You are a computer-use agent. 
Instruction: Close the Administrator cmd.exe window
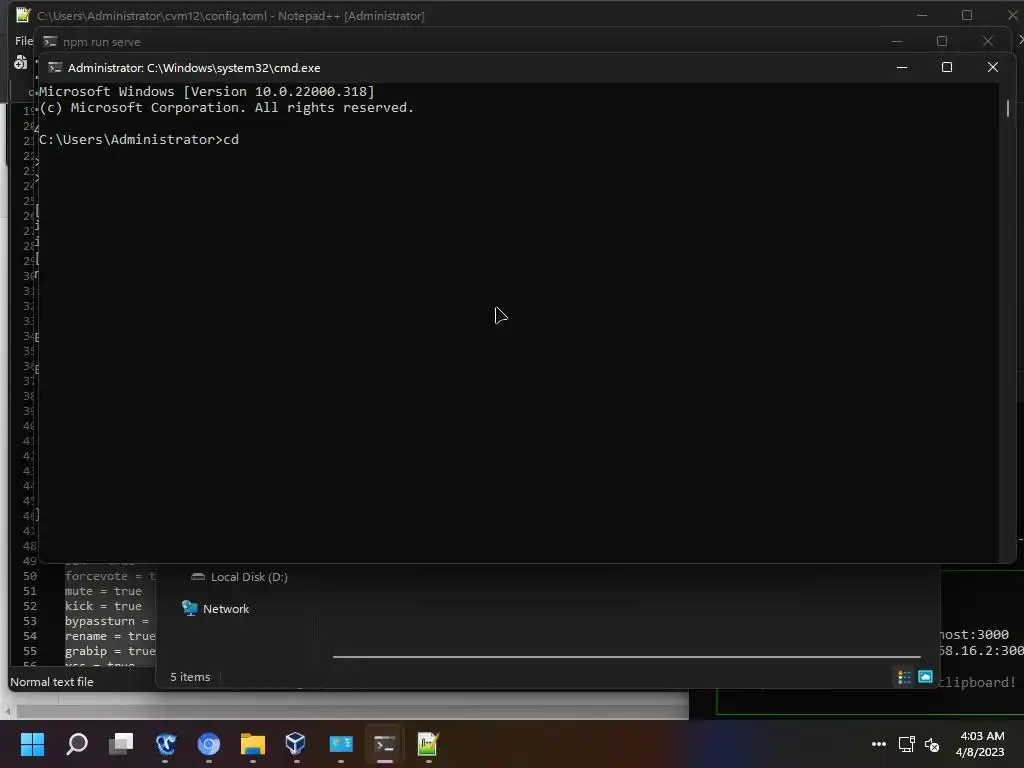(x=993, y=67)
